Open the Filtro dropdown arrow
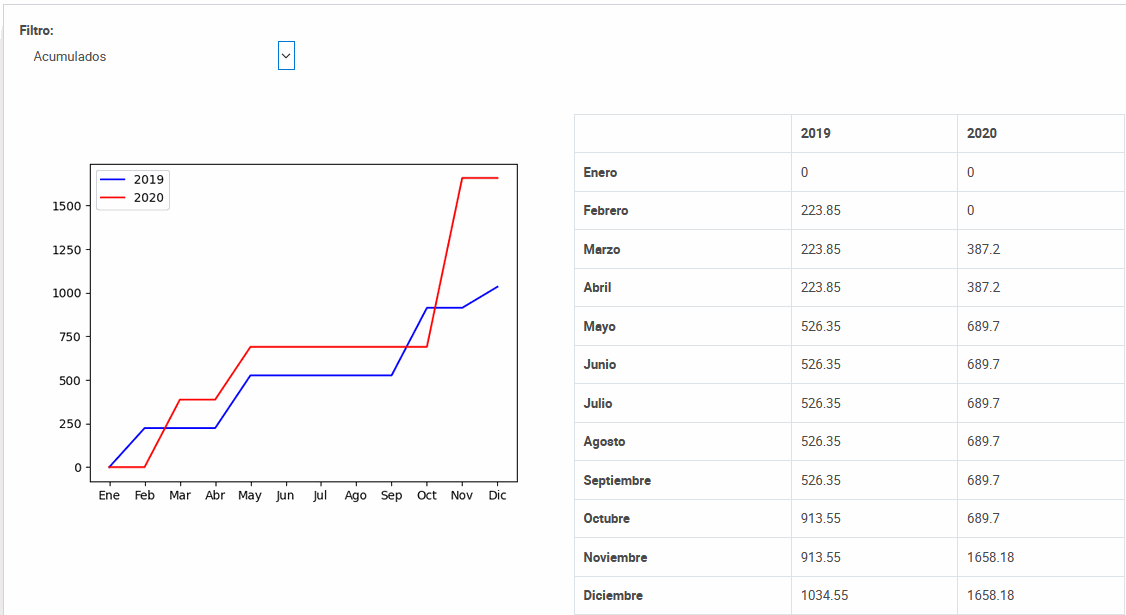This screenshot has height=615, width=1126. coord(286,57)
